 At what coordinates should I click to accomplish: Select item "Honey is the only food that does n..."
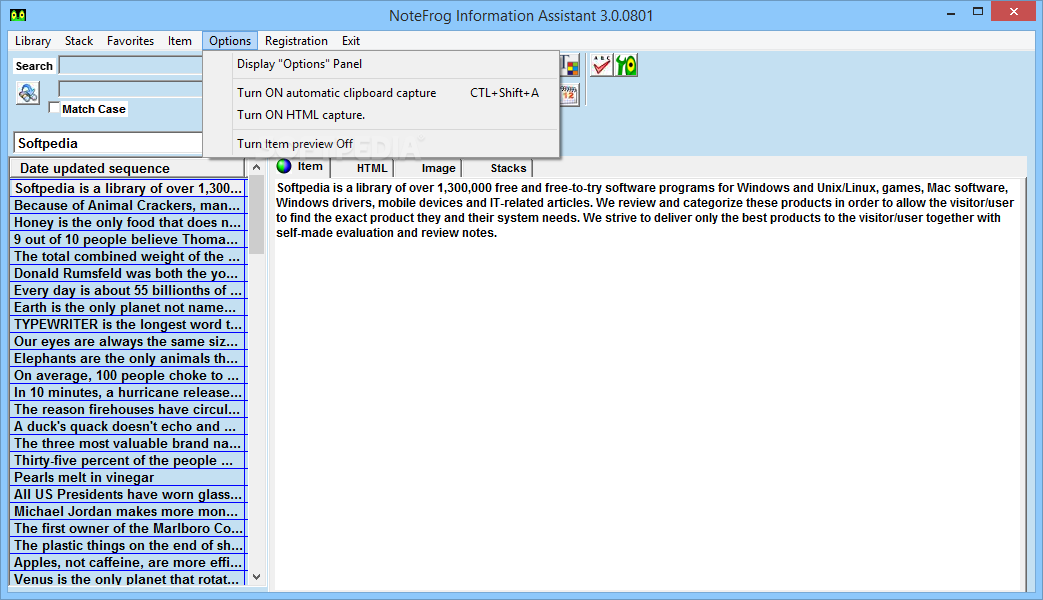pos(128,222)
